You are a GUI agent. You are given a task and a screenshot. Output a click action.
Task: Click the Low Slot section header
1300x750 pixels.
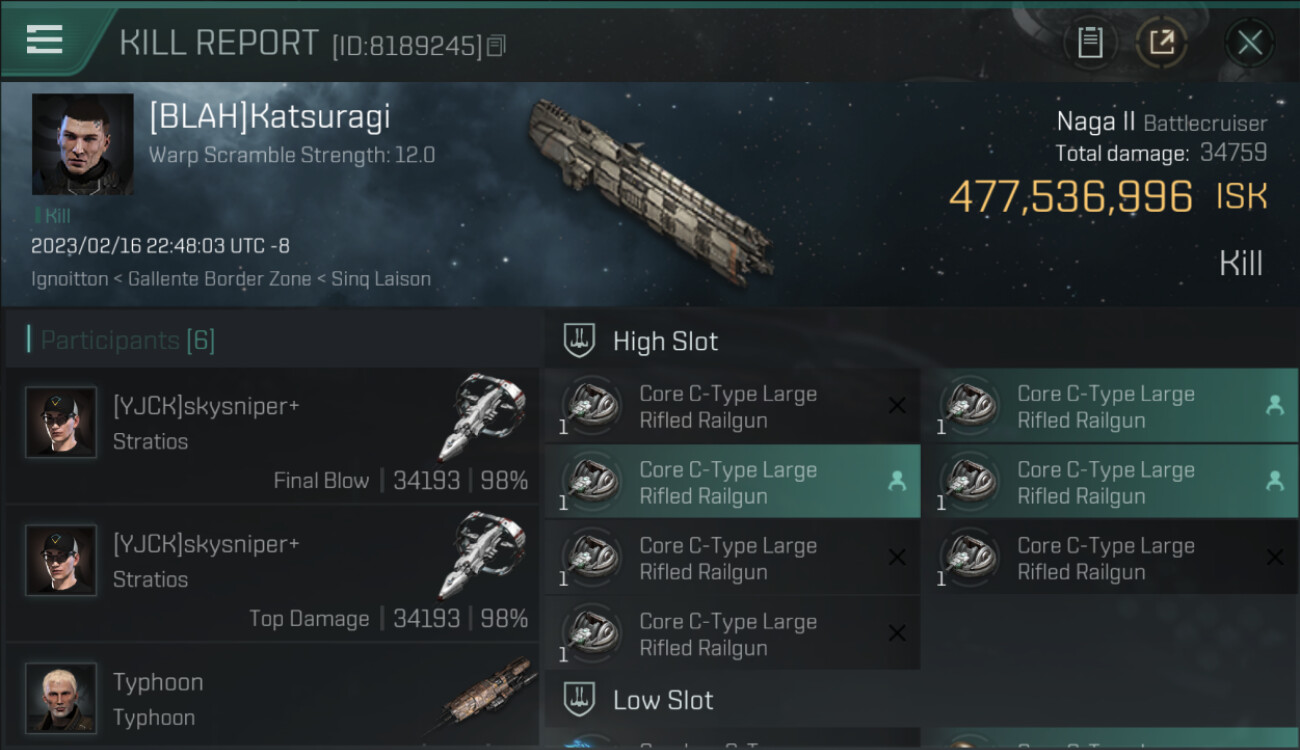[663, 700]
